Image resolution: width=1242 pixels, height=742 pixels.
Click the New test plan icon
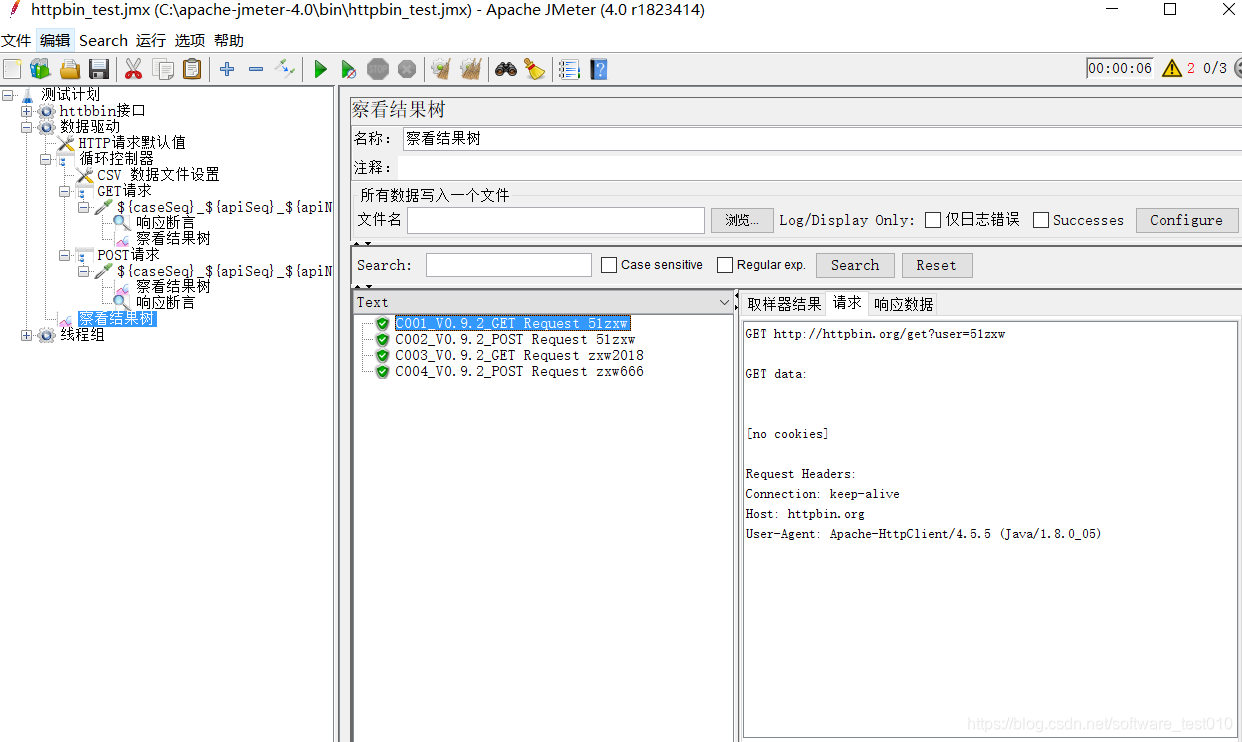12,69
